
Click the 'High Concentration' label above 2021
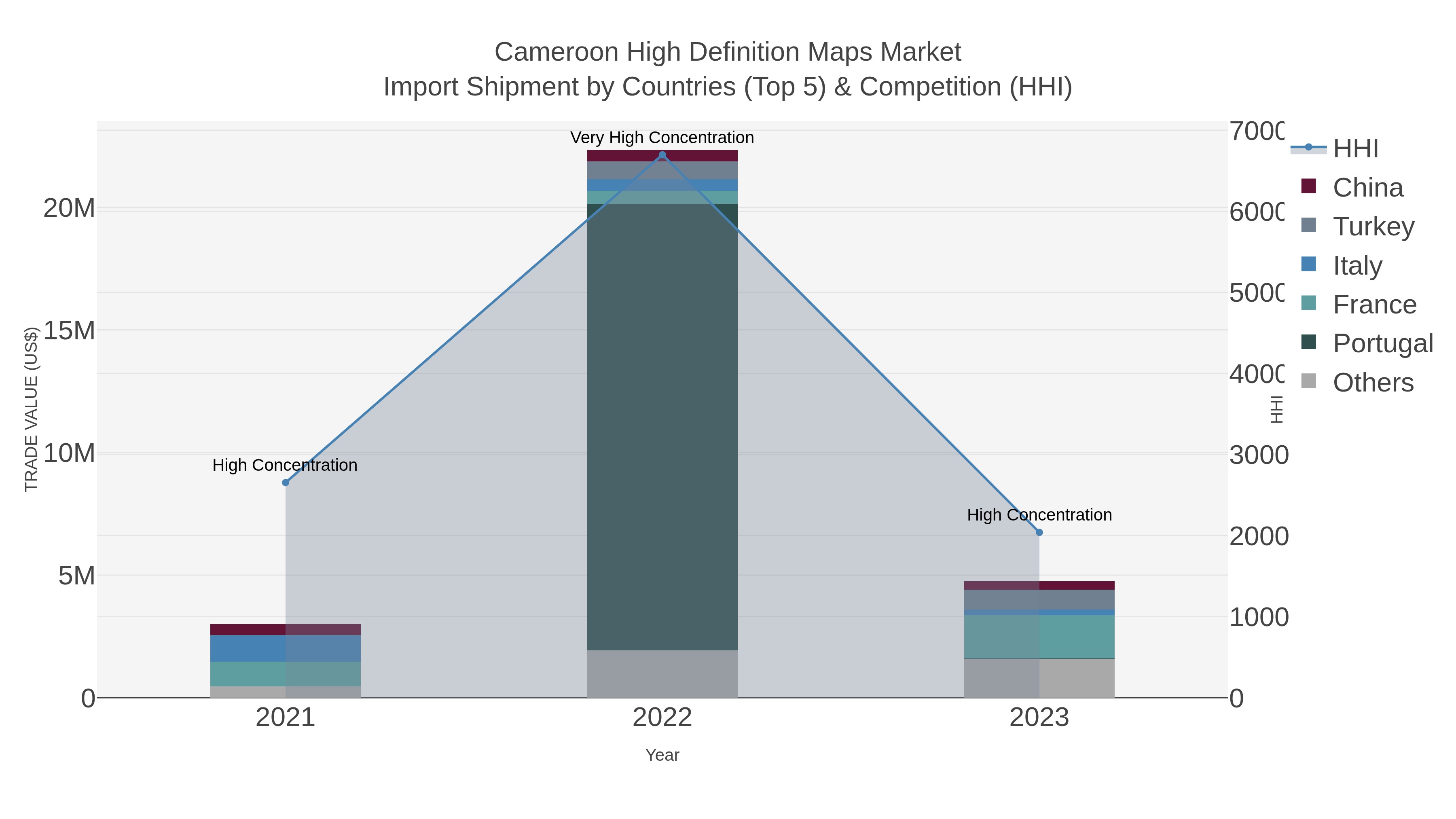(x=285, y=465)
